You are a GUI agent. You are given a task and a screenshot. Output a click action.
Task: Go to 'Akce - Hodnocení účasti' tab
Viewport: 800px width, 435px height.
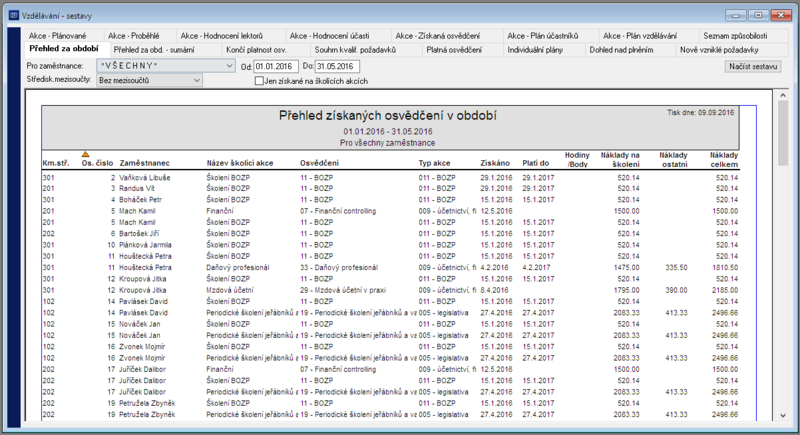tap(329, 36)
